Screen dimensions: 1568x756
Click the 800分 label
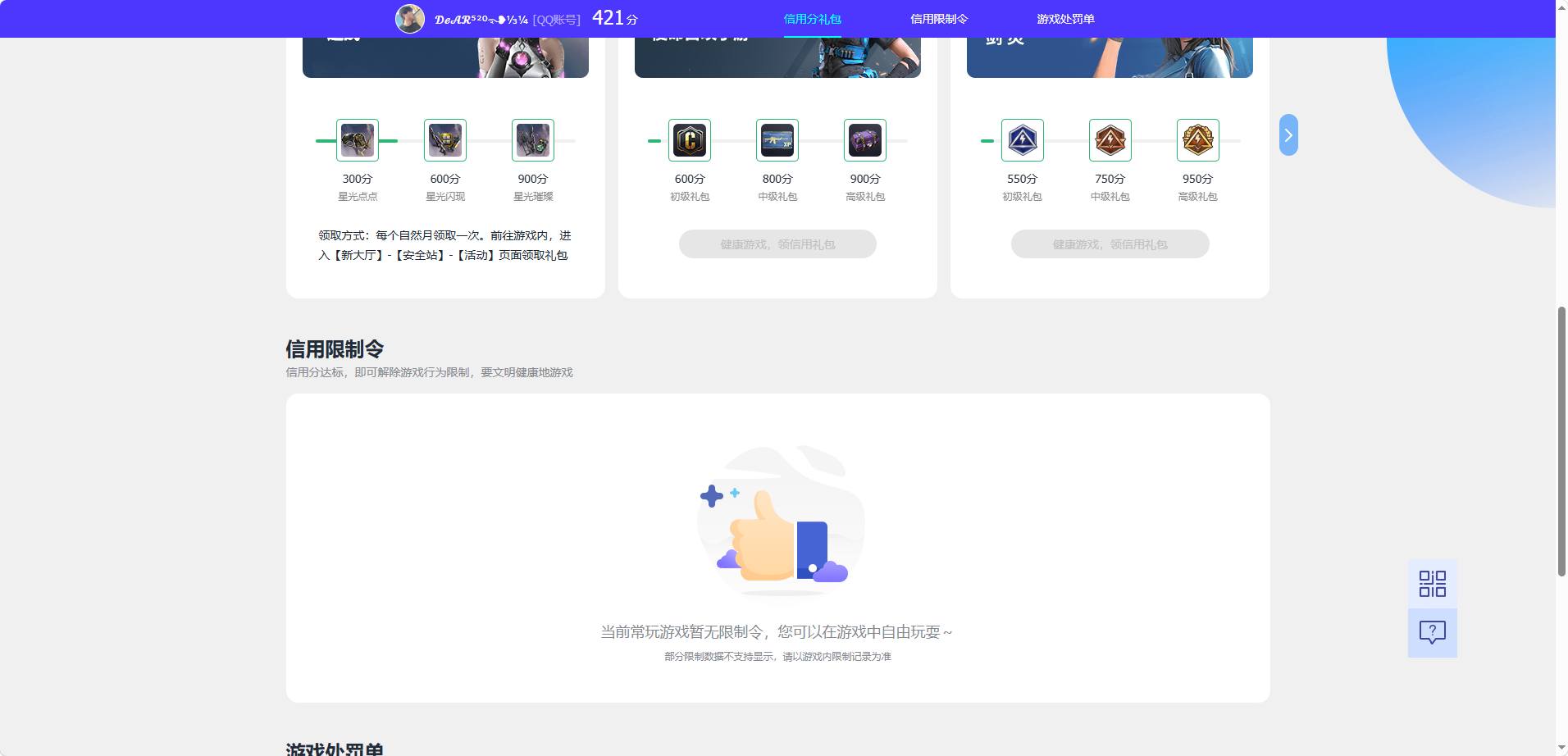click(x=777, y=179)
